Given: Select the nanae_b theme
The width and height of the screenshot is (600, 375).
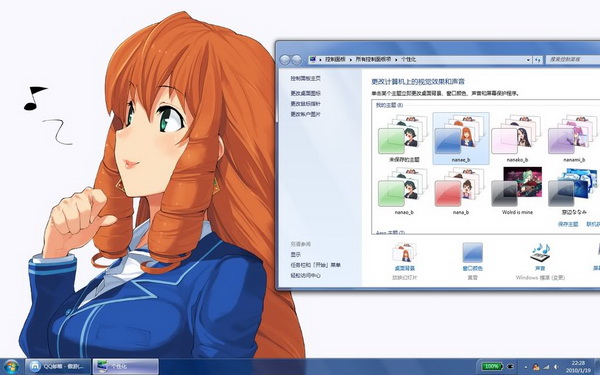Looking at the screenshot, I should click(461, 139).
